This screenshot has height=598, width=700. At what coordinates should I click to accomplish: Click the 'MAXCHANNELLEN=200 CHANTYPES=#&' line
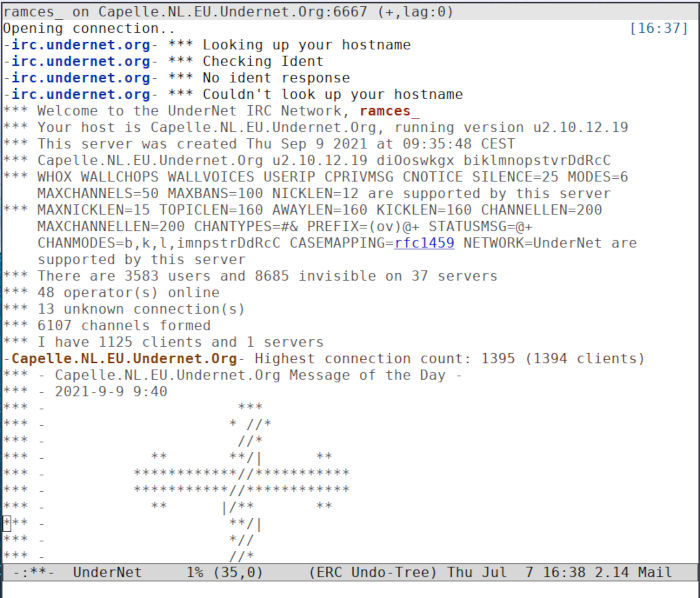point(285,227)
